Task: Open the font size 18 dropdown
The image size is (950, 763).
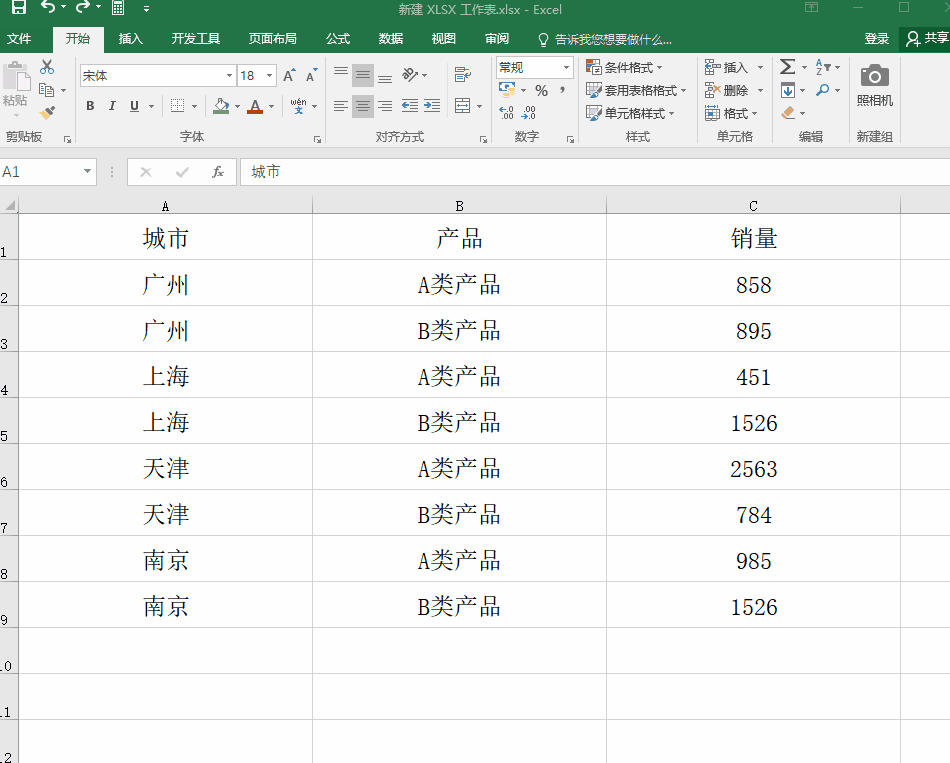Action: 270,76
